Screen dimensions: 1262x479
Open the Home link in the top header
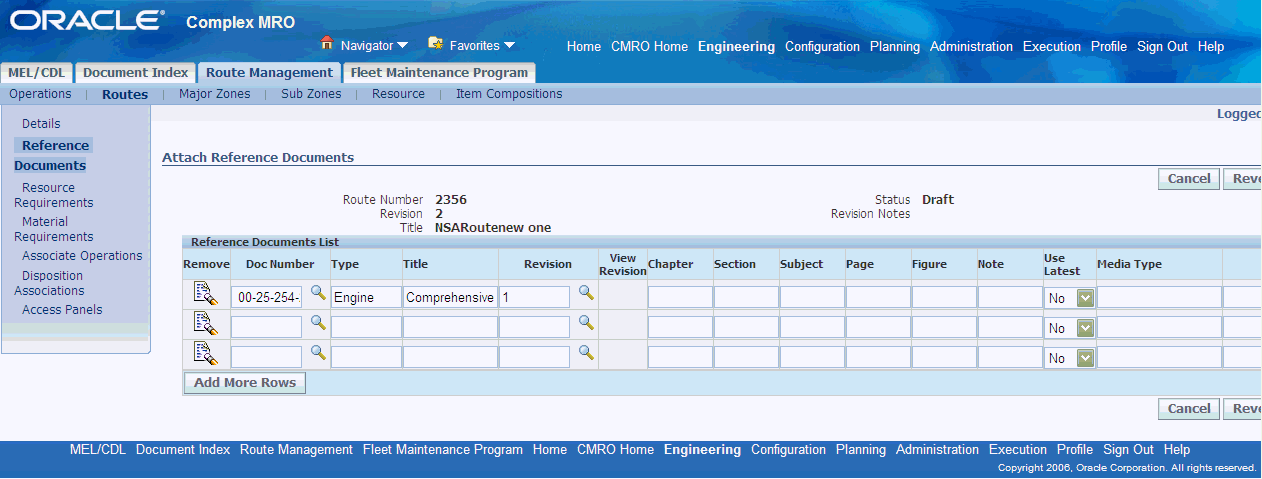584,47
